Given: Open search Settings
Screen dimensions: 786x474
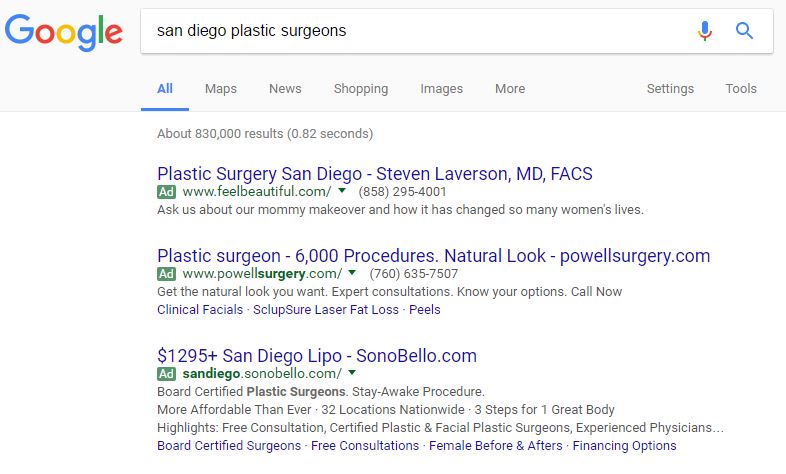Looking at the screenshot, I should tap(670, 89).
